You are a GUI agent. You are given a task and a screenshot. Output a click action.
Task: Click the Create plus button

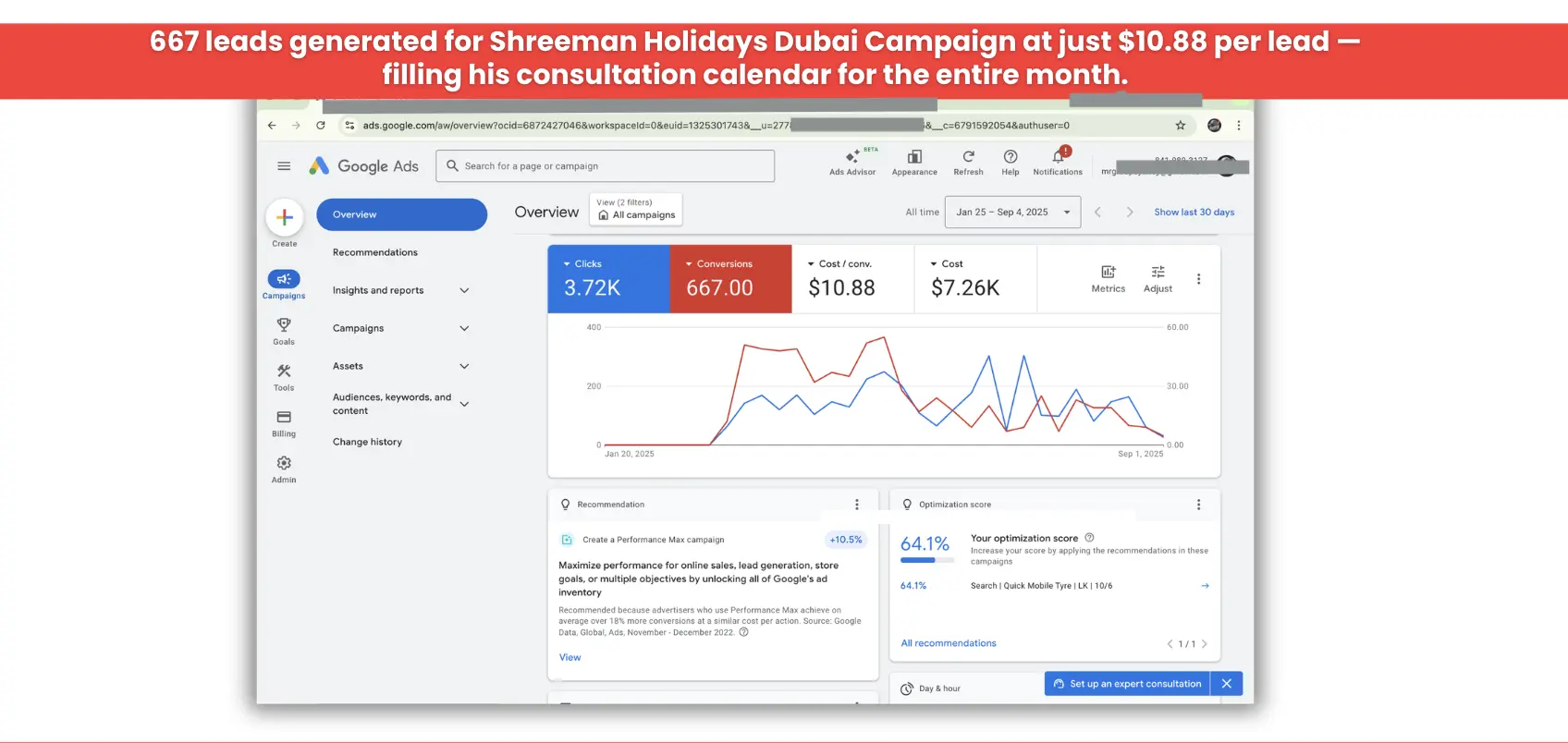click(x=285, y=218)
